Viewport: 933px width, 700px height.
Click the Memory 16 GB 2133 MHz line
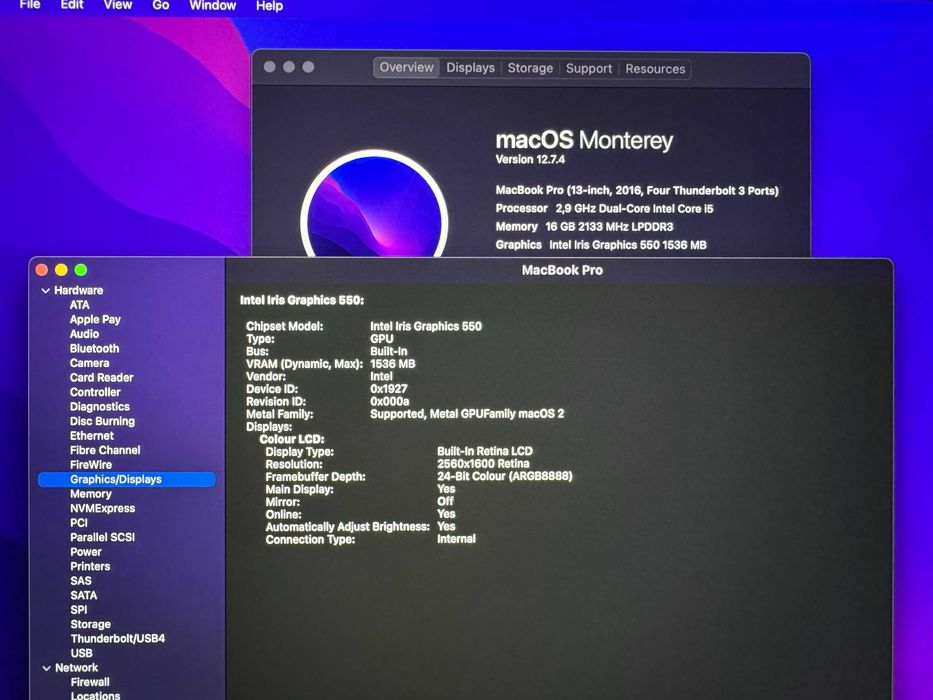584,227
